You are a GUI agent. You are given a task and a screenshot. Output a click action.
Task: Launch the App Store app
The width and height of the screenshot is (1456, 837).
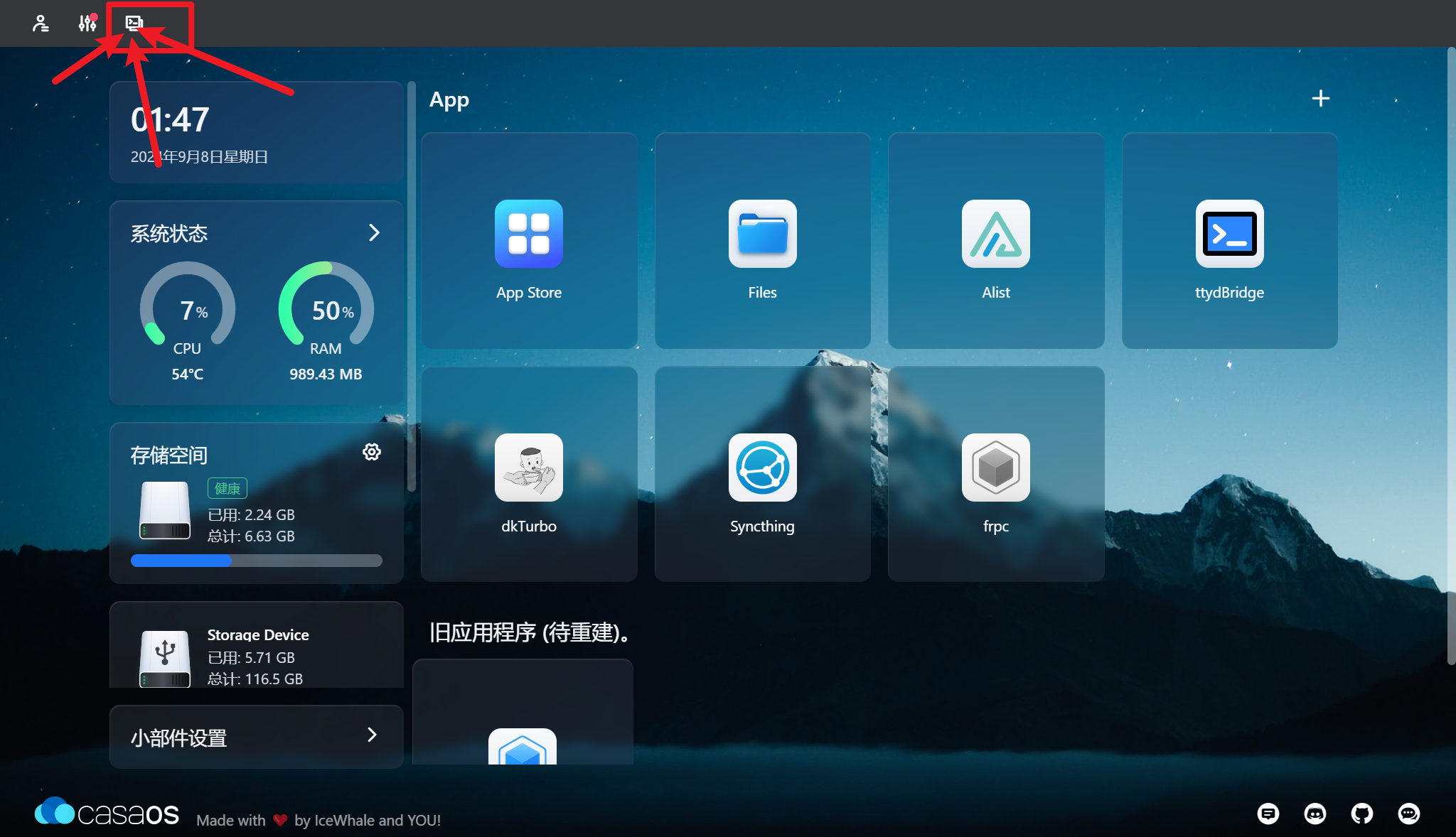coord(528,234)
